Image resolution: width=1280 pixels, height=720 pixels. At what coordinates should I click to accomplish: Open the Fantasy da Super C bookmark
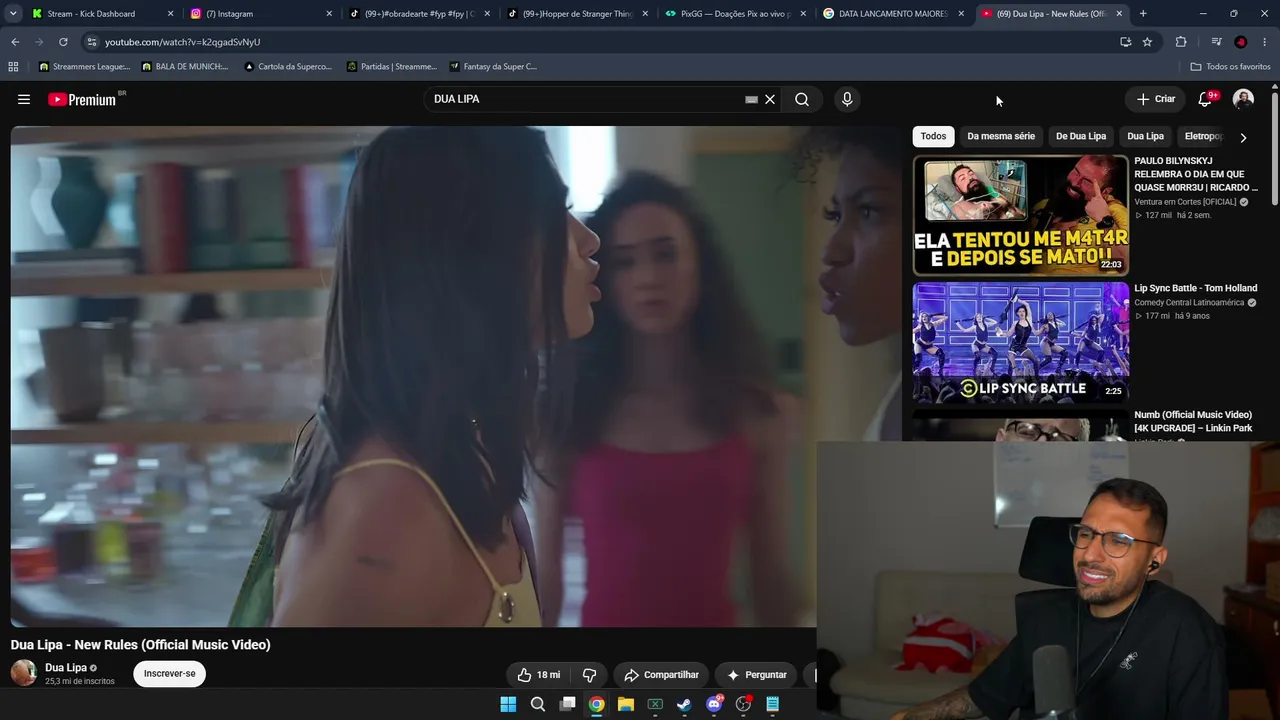(x=493, y=67)
